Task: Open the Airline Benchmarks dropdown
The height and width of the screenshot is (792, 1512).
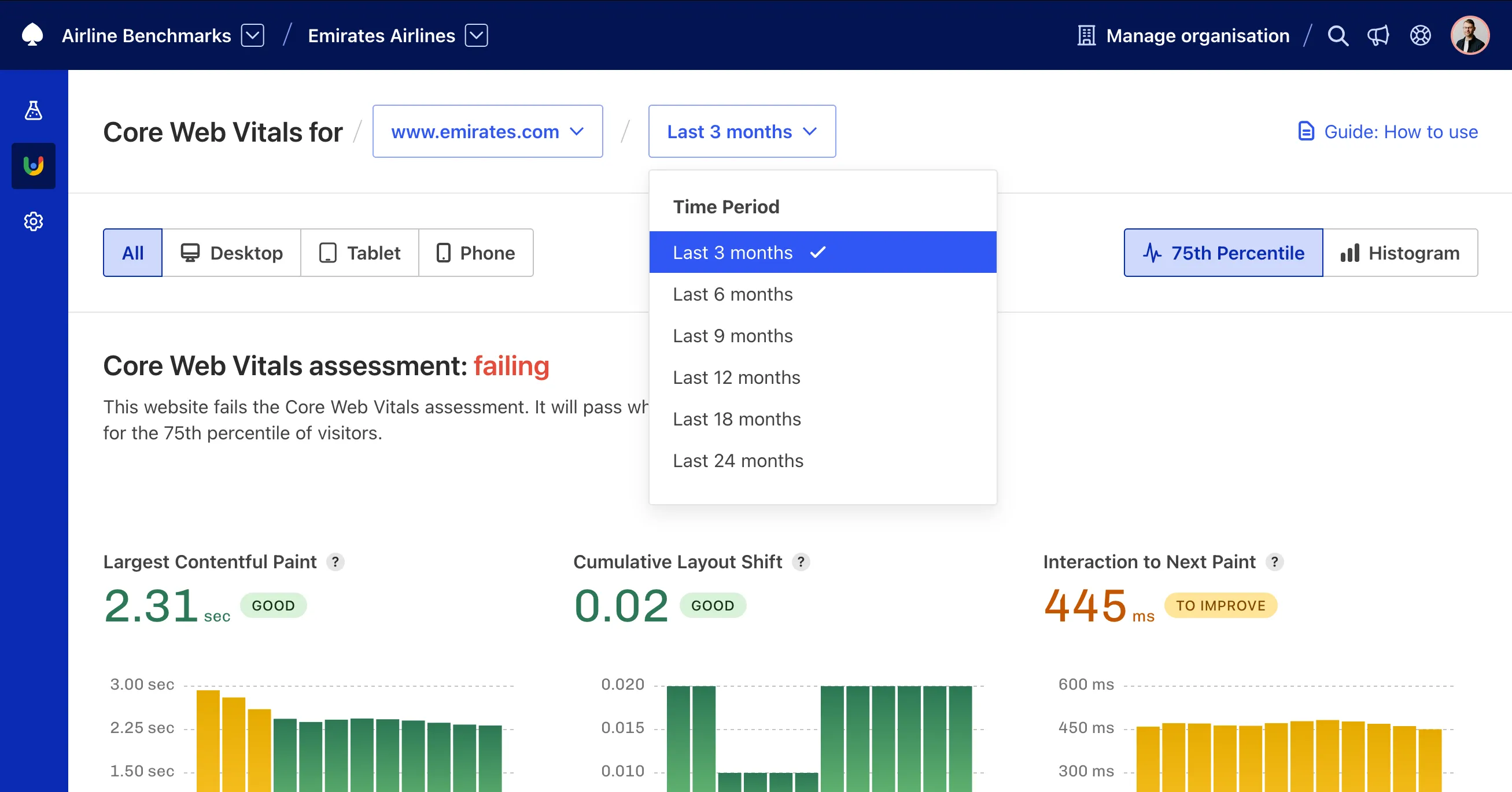Action: [252, 35]
